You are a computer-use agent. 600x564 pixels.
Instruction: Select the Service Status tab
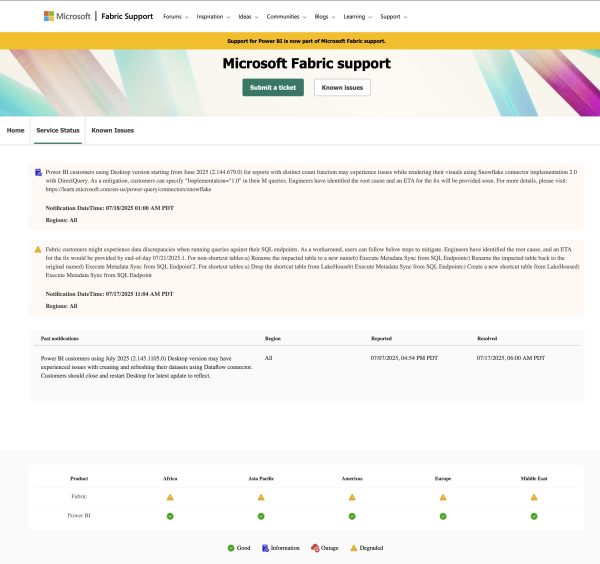[58, 130]
